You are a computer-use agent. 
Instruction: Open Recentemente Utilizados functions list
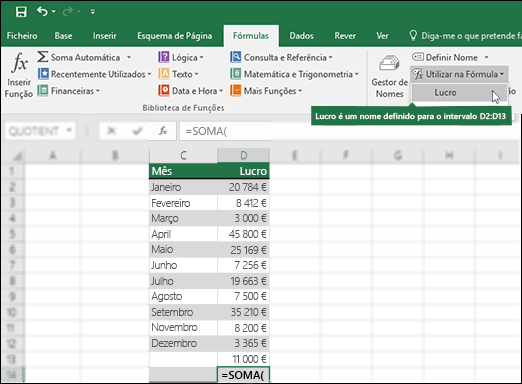point(94,74)
